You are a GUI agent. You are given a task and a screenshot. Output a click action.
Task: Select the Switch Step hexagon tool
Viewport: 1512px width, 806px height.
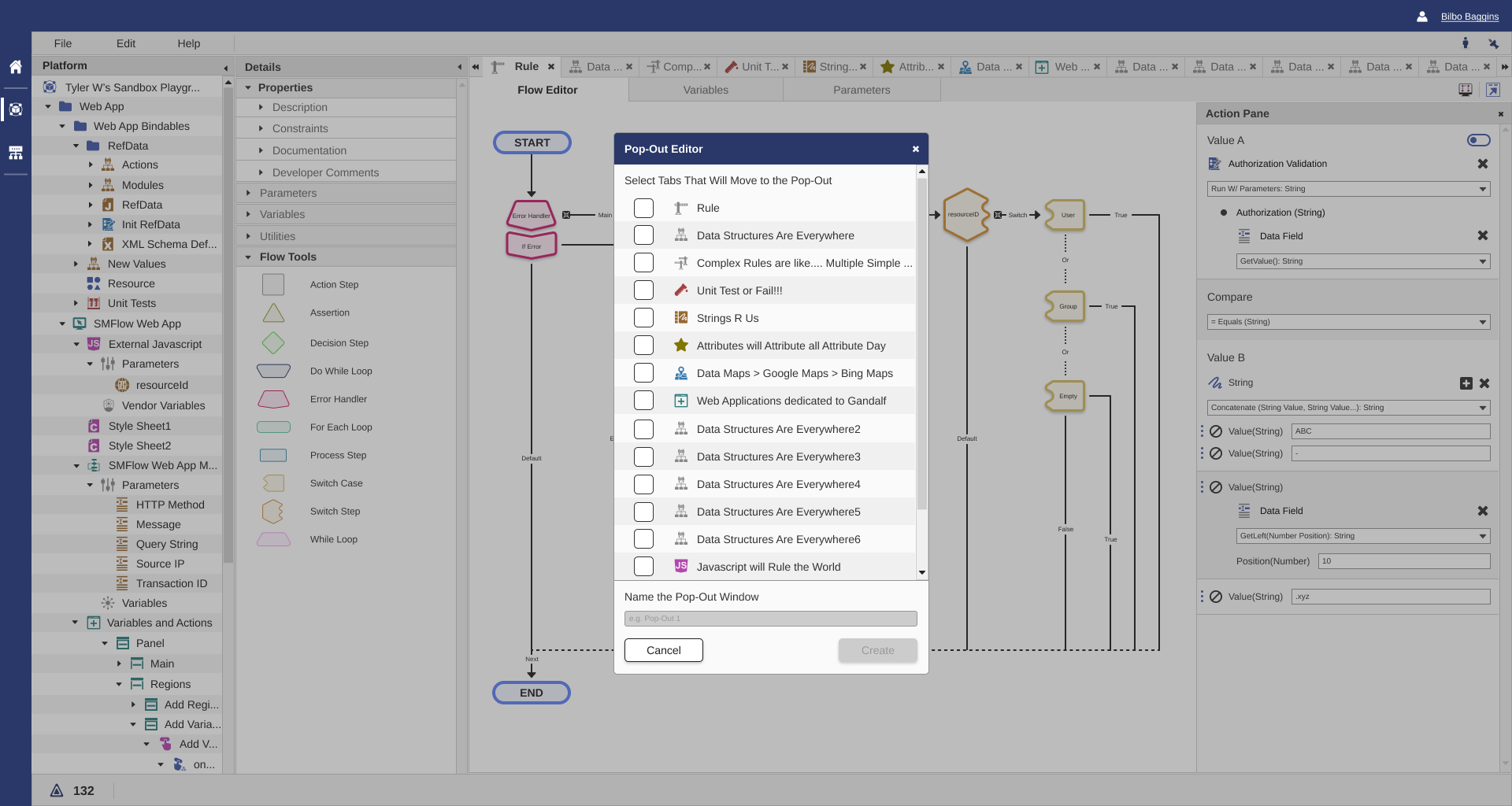(273, 512)
